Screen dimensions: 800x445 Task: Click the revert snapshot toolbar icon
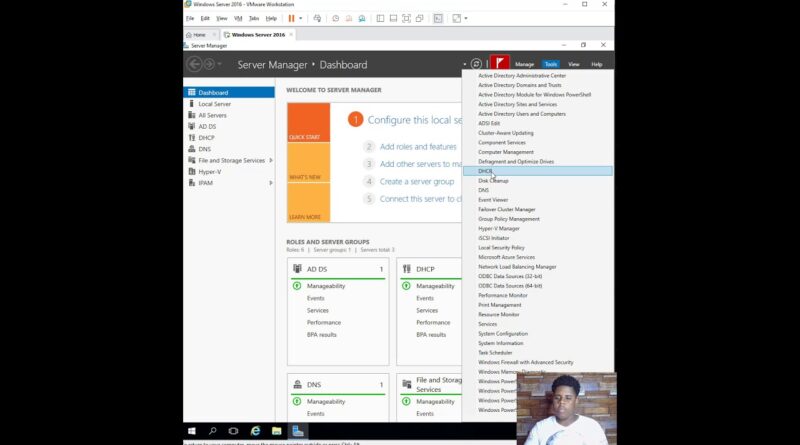[x=349, y=18]
